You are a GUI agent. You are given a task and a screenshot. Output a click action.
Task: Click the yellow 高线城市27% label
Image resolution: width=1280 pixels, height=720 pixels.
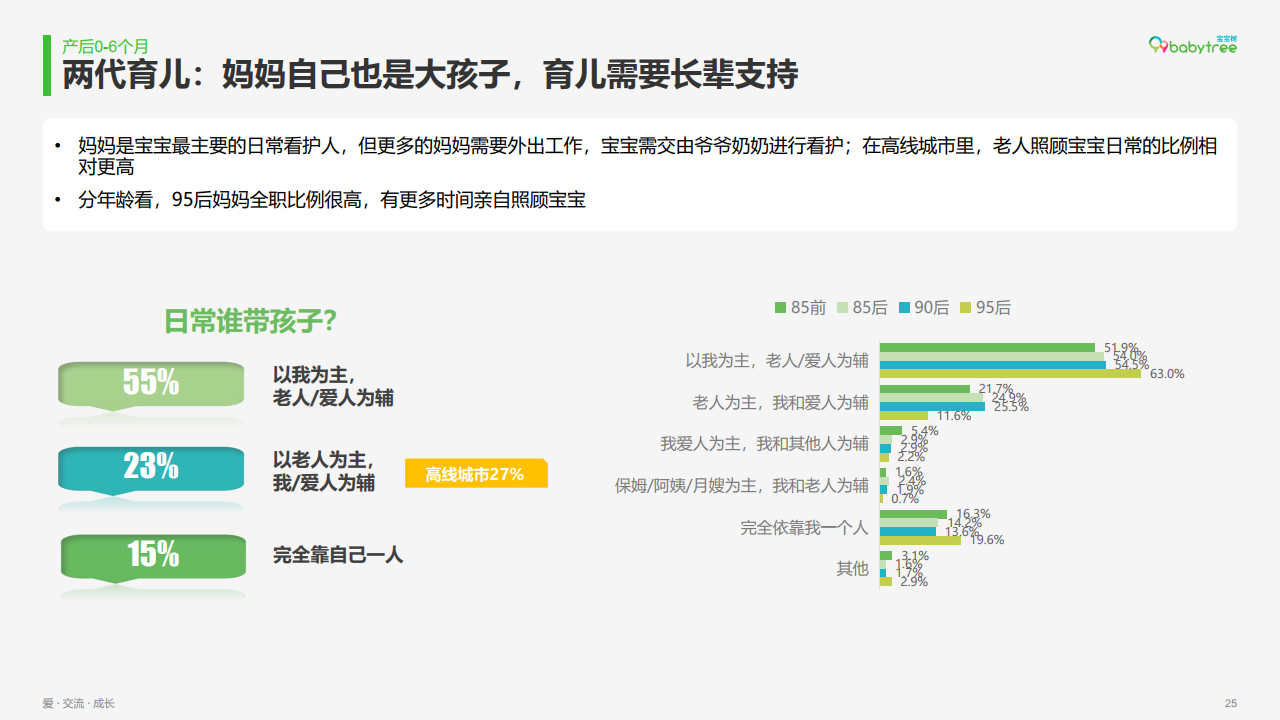tap(475, 474)
